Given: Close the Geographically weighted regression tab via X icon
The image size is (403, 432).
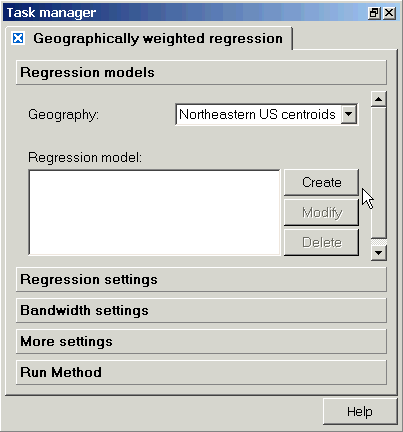Looking at the screenshot, I should pyautogui.click(x=18, y=38).
